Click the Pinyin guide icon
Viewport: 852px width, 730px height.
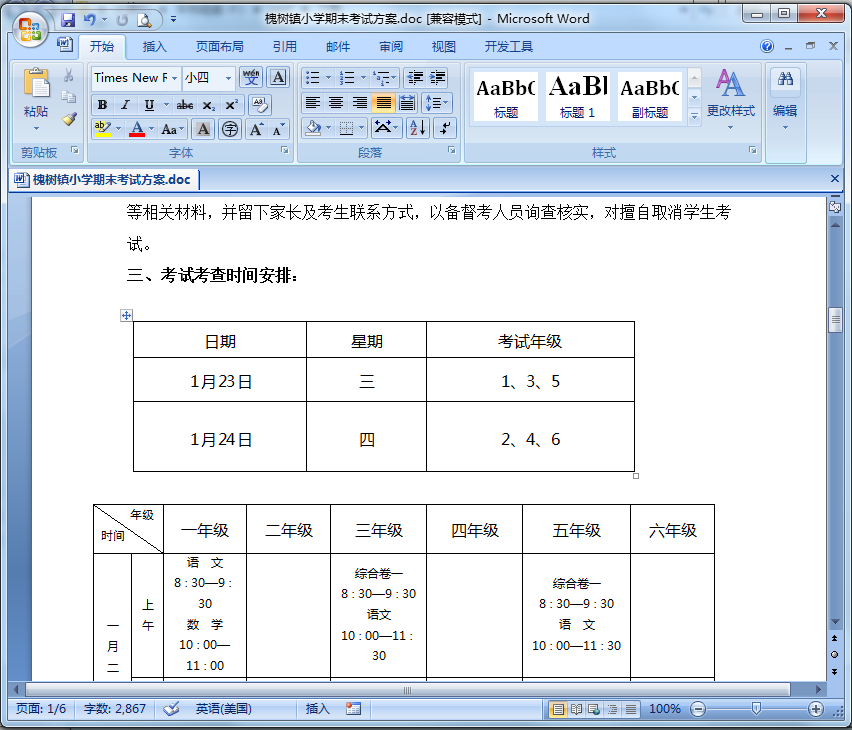coord(252,78)
